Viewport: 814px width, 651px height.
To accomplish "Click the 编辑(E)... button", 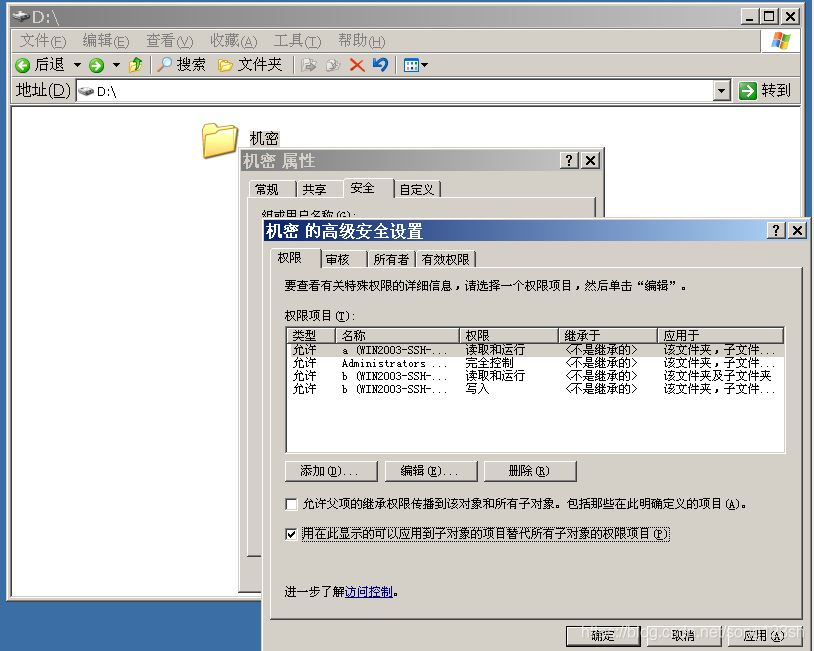I will tap(431, 471).
